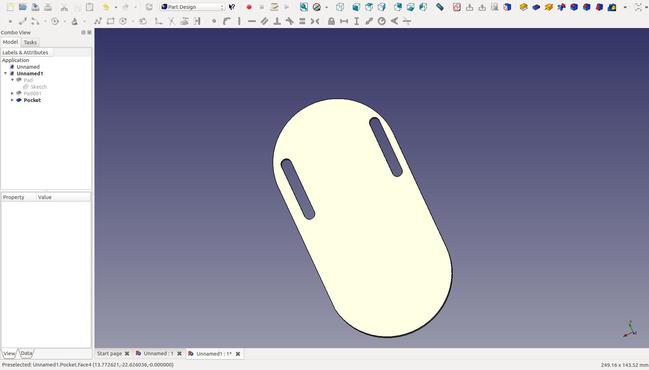
Task: Collapse the Unnamed1 document tree node
Action: point(5,73)
